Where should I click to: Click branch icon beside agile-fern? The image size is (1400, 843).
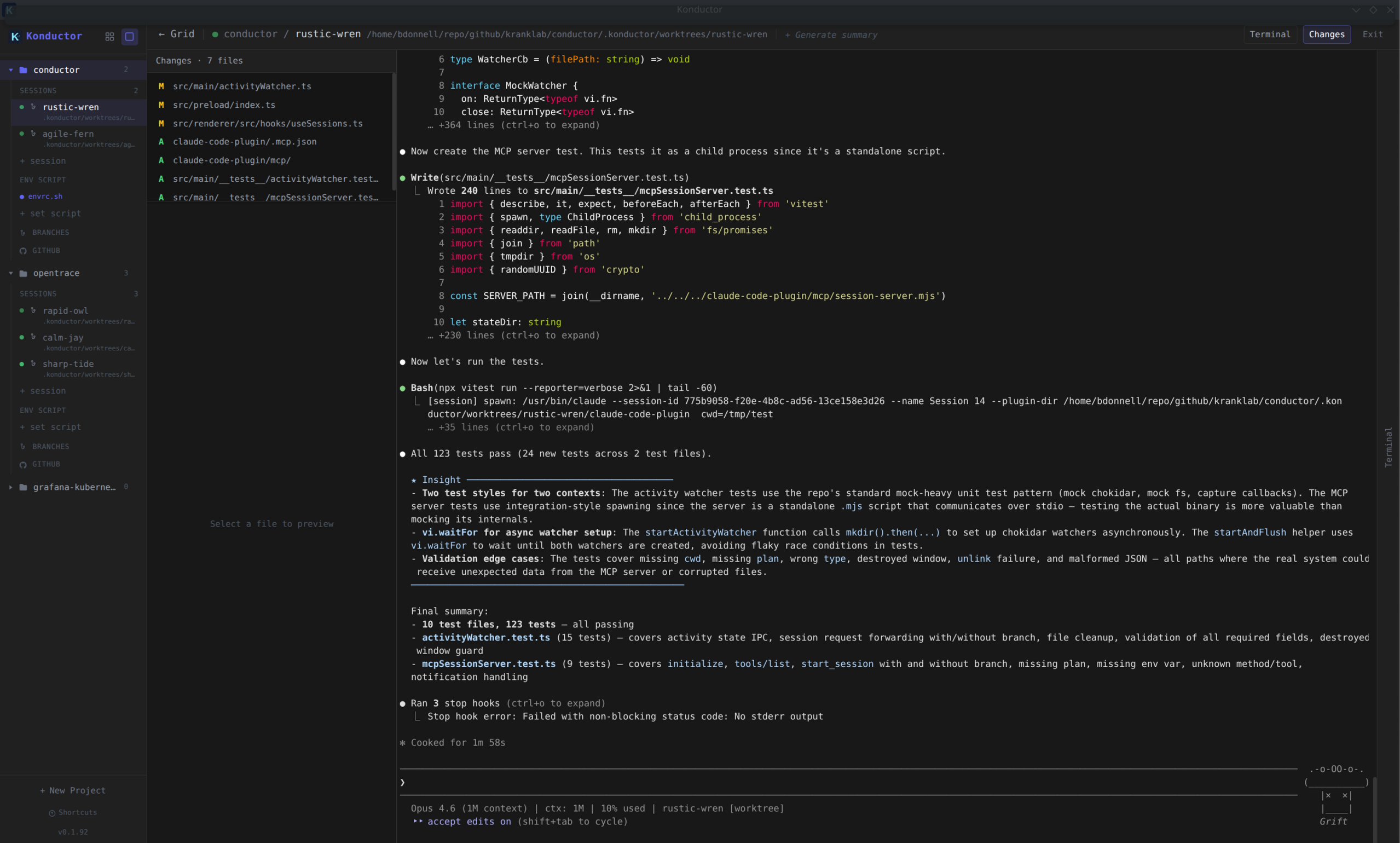pyautogui.click(x=33, y=134)
